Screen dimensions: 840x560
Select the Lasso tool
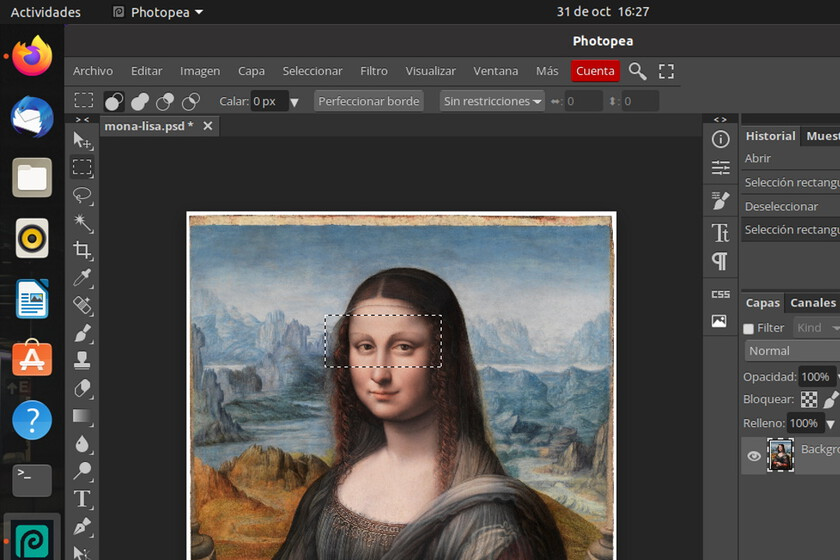click(x=83, y=195)
